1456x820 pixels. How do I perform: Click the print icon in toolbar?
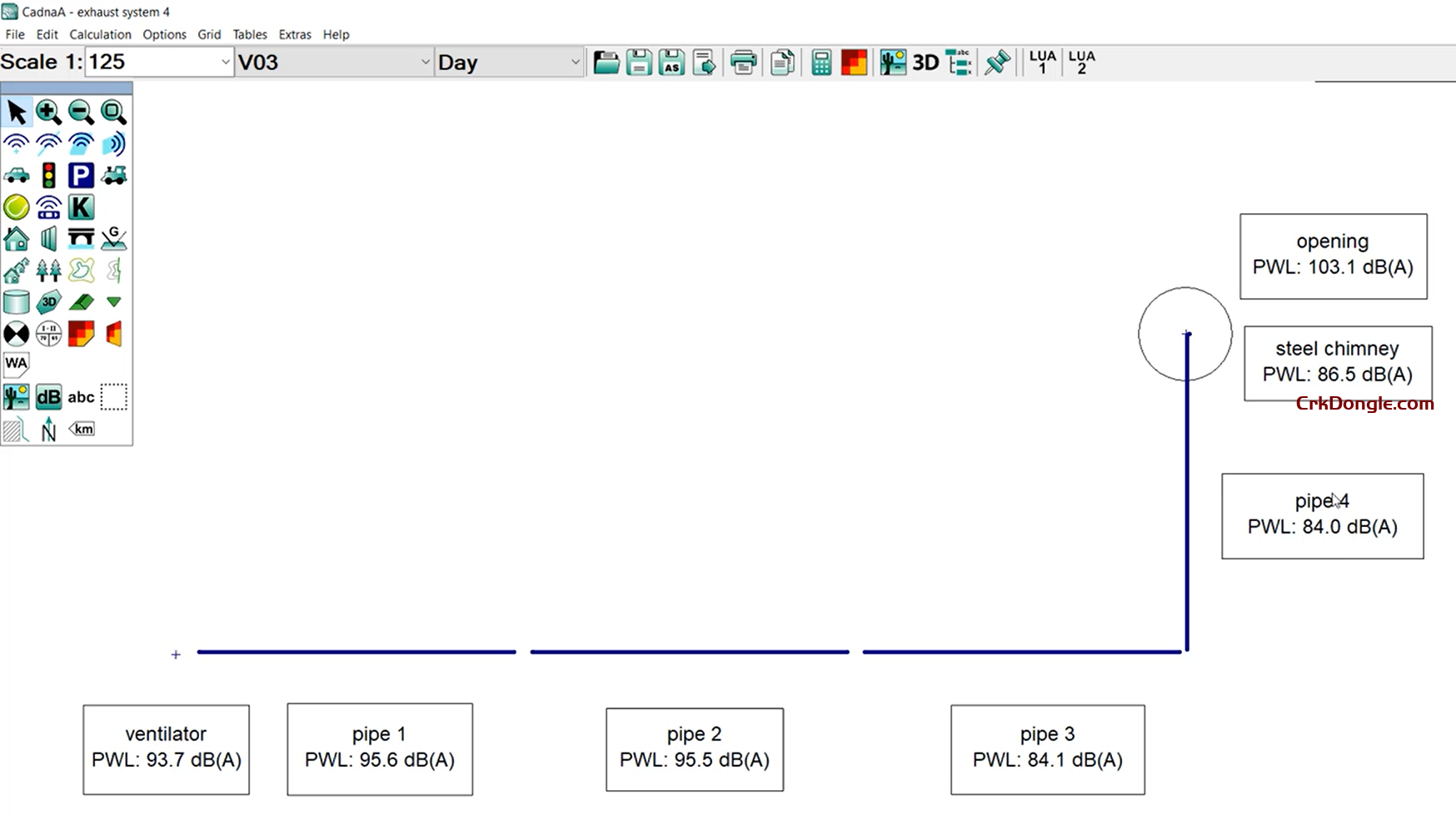click(x=743, y=62)
